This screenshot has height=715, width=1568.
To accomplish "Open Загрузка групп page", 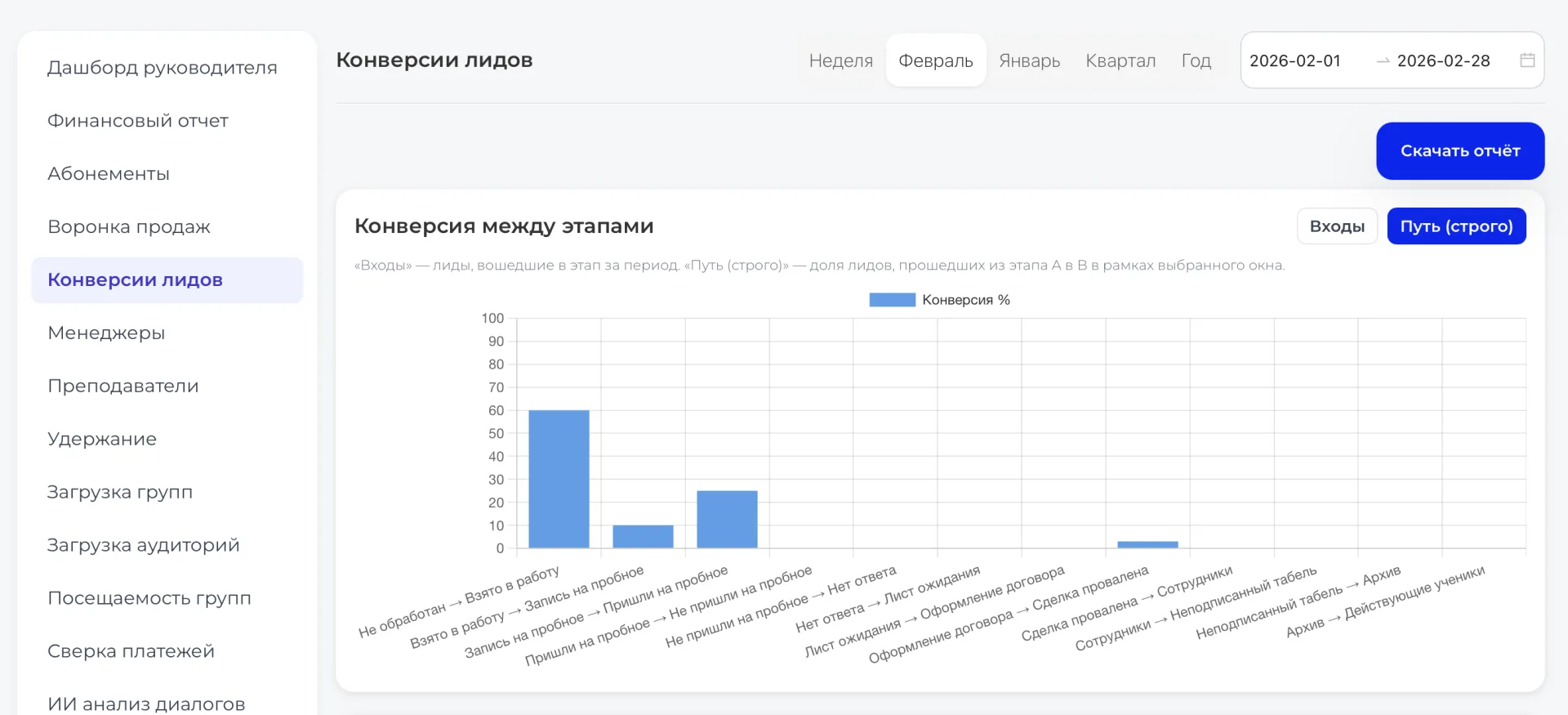I will (120, 493).
